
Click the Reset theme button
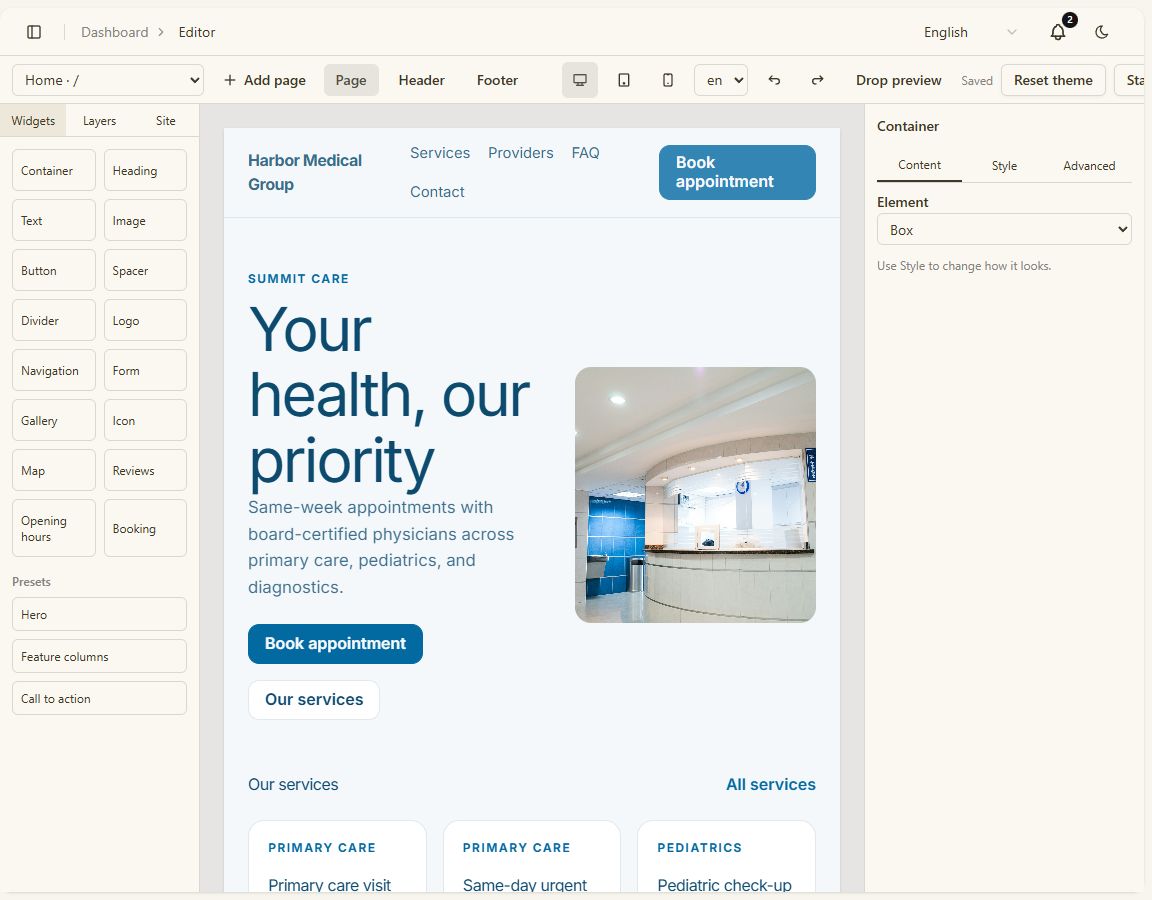click(x=1053, y=80)
